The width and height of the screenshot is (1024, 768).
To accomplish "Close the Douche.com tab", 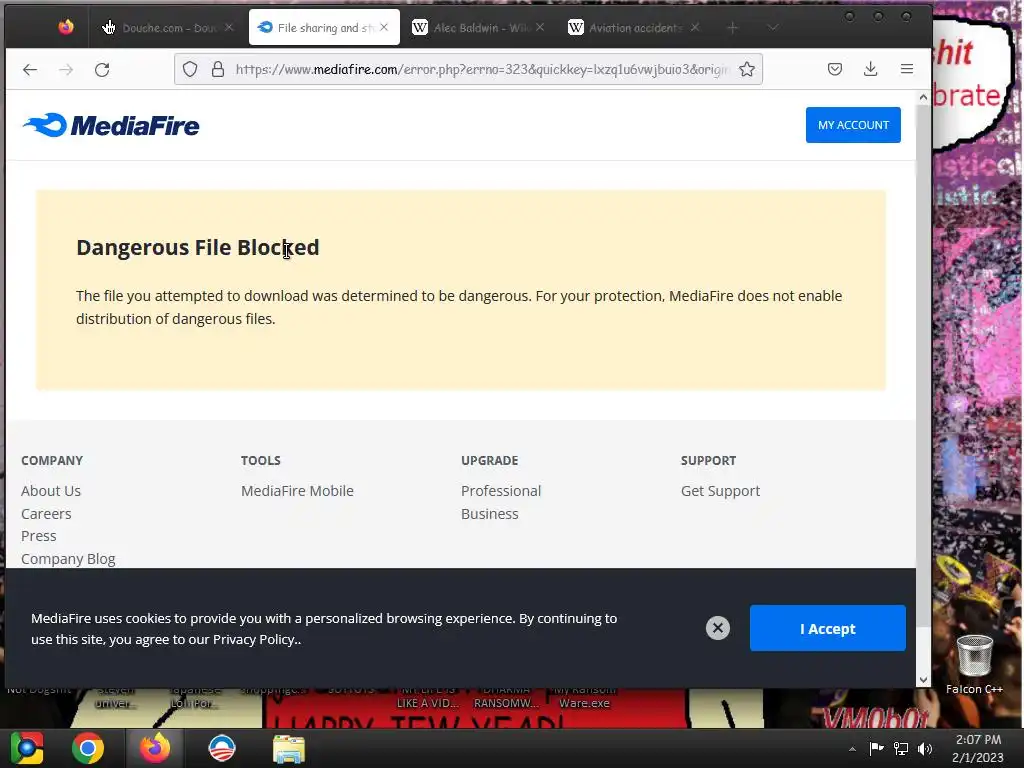I will (x=229, y=27).
